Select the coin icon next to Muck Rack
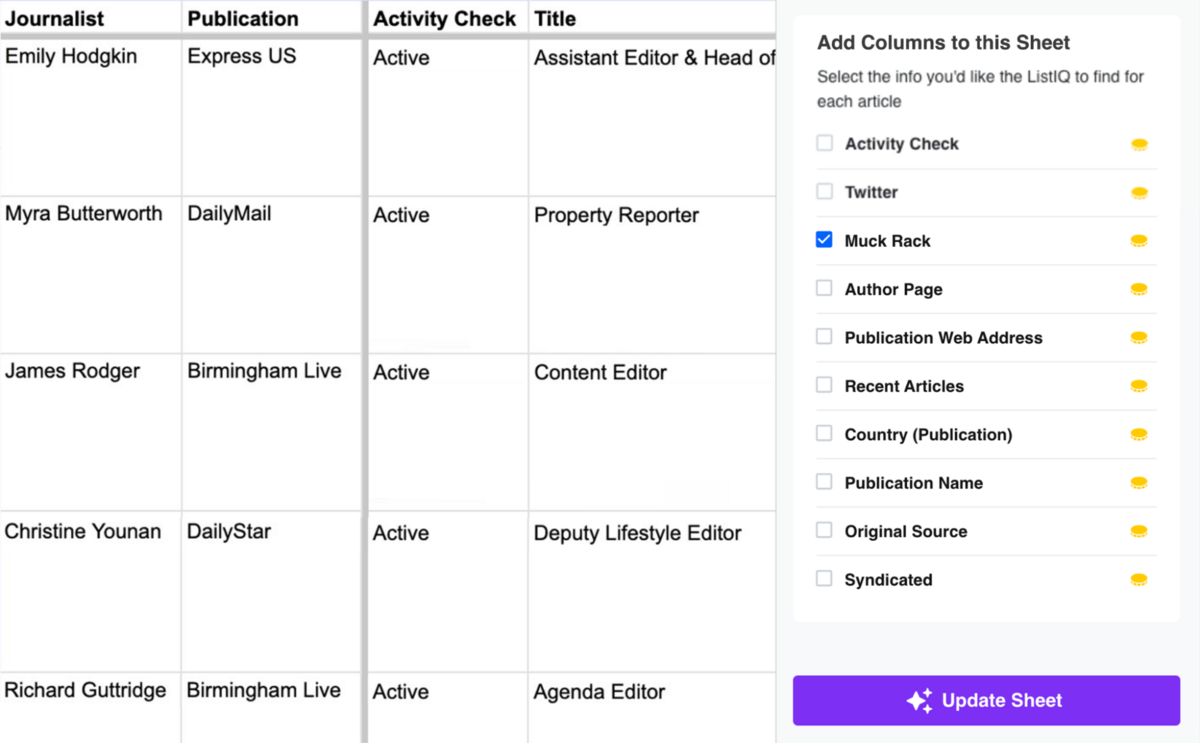The height and width of the screenshot is (743, 1200). (1138, 240)
